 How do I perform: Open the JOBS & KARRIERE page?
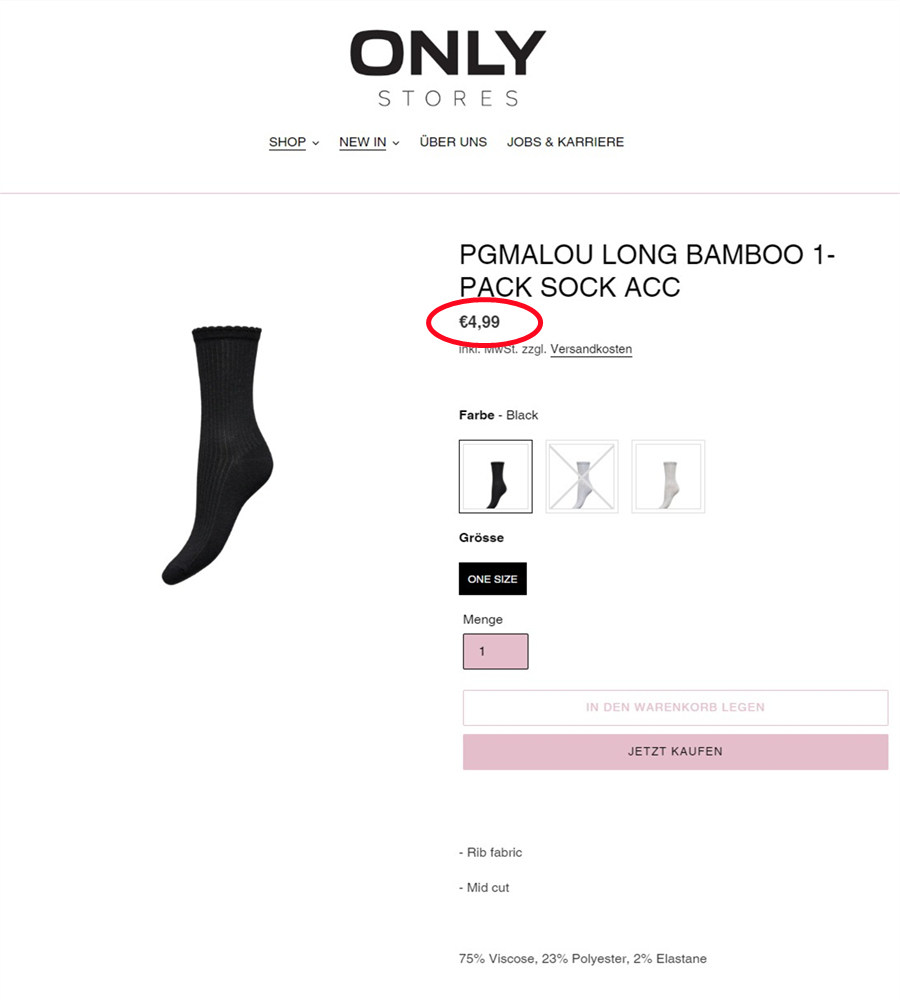pyautogui.click(x=565, y=142)
